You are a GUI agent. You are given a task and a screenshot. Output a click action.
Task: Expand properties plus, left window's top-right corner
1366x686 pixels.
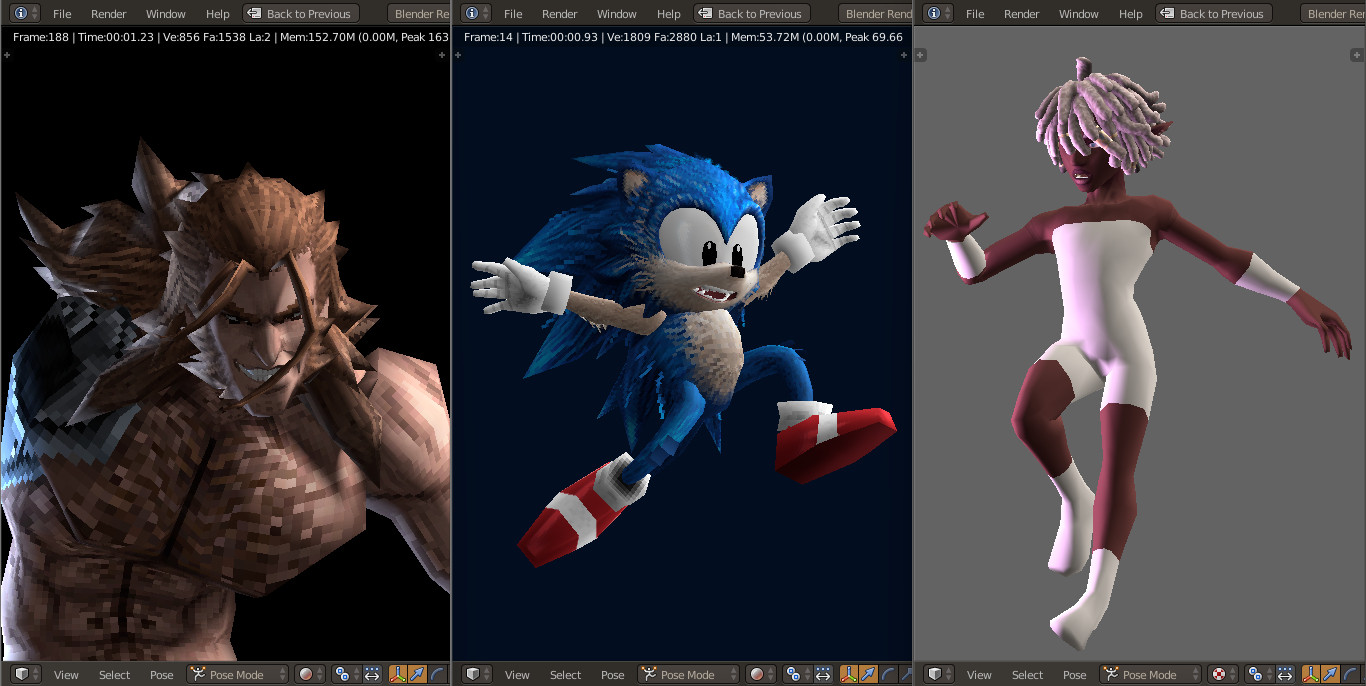[x=443, y=55]
